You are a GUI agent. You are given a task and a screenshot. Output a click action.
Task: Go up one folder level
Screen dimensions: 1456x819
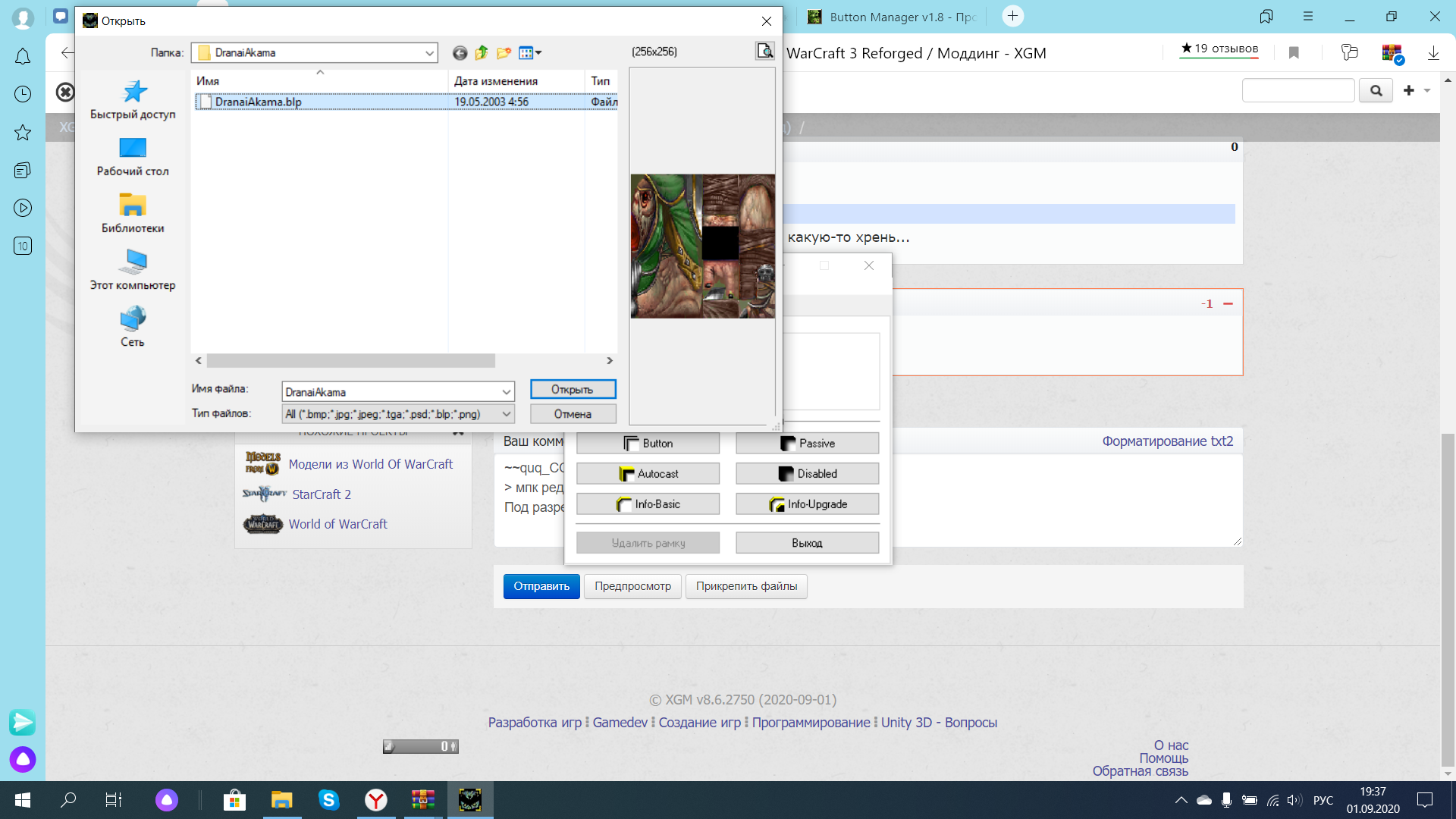pos(482,53)
